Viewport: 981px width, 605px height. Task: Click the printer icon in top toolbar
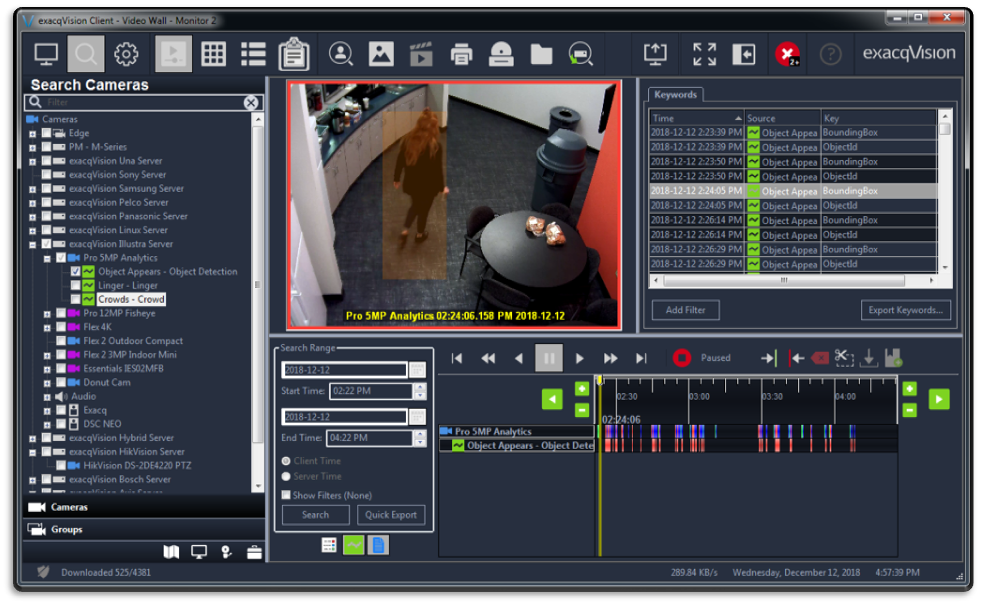pyautogui.click(x=461, y=54)
